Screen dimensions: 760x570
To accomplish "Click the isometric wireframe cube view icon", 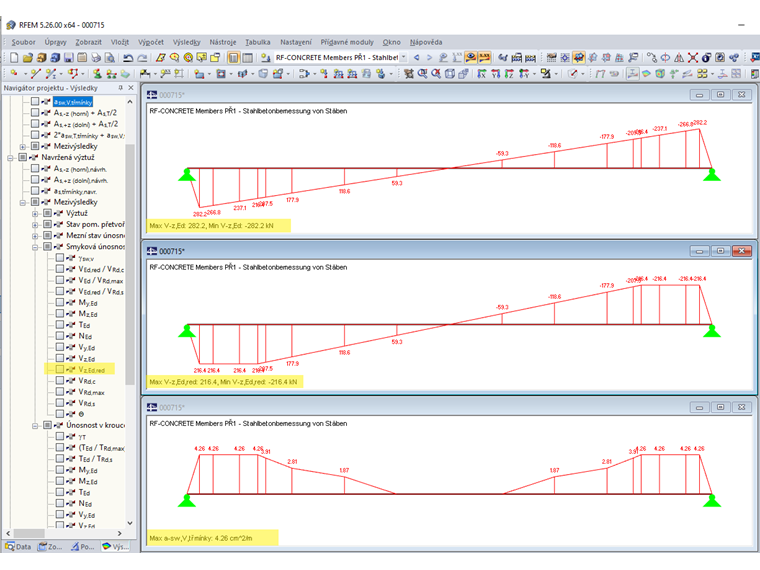I will 450,74.
